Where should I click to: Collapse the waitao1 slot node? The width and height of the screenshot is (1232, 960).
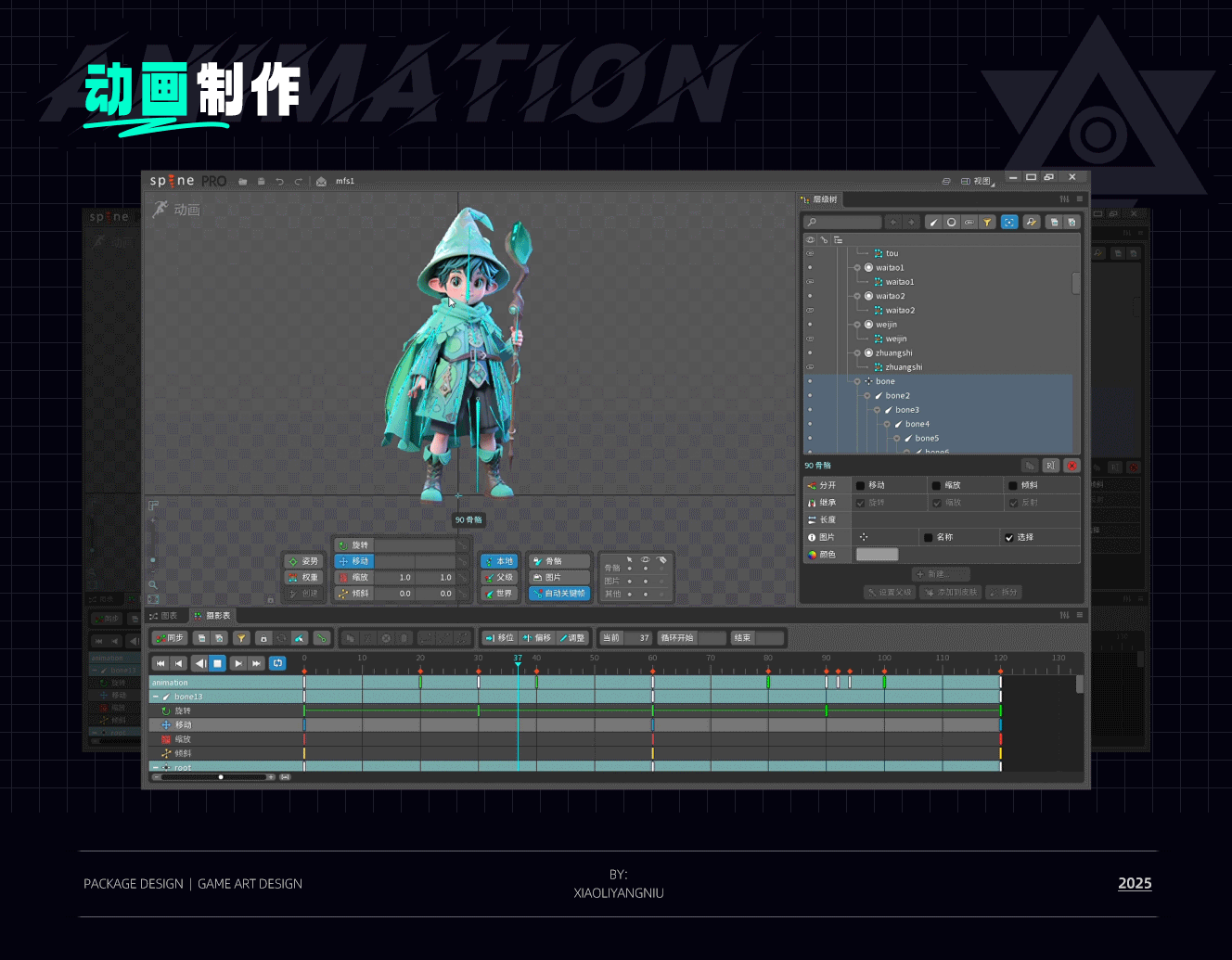click(x=857, y=267)
